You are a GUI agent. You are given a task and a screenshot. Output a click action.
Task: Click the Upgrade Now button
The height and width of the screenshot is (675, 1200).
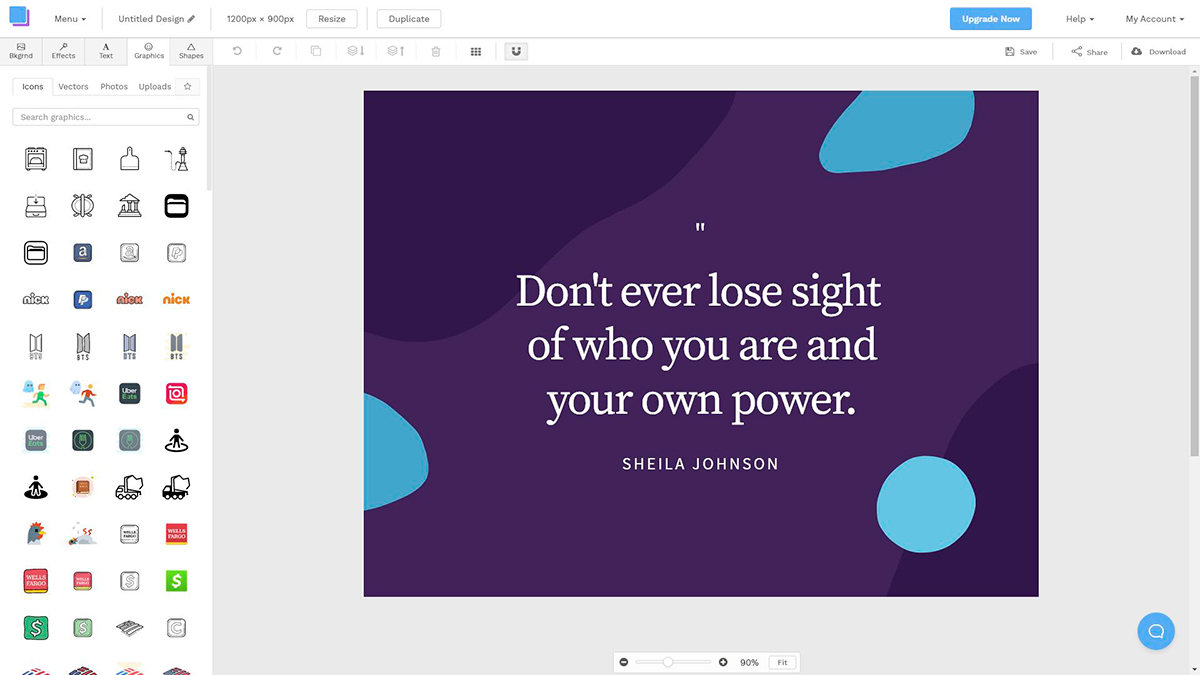tap(990, 19)
